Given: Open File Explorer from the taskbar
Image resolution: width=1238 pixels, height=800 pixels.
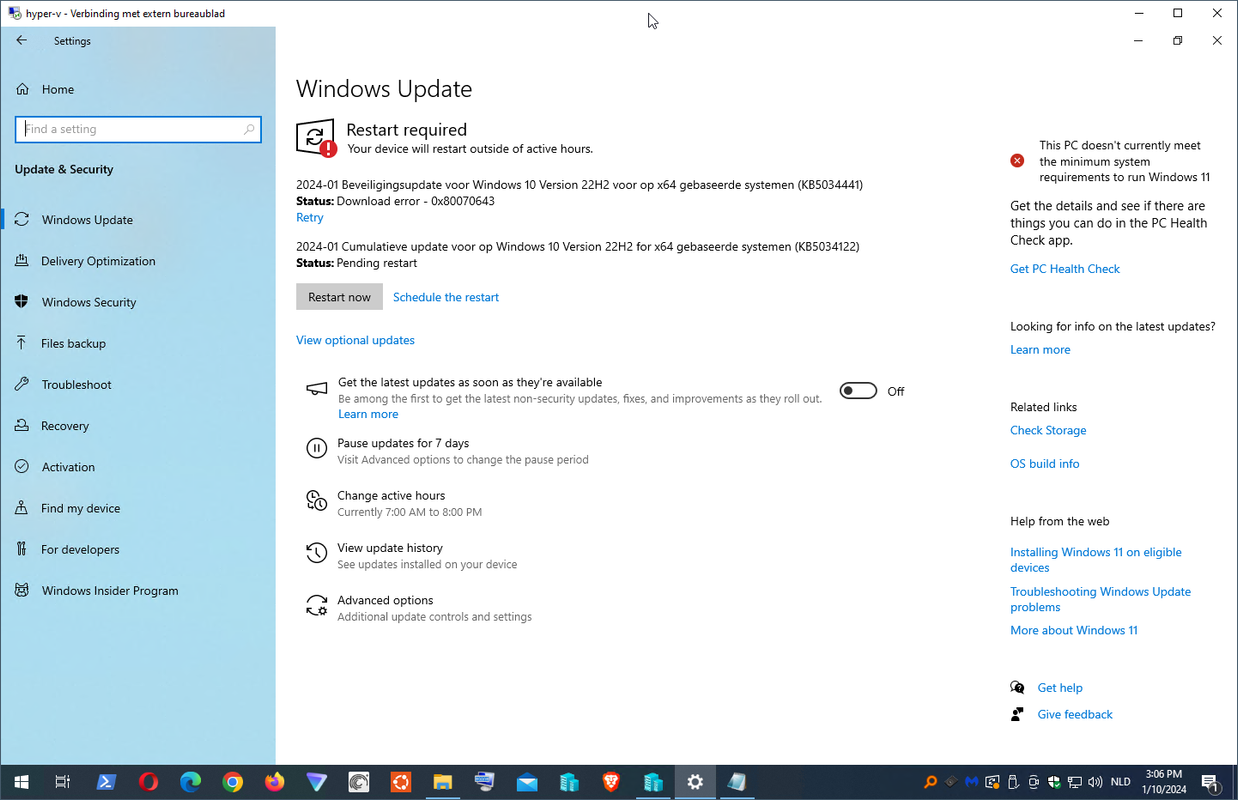Looking at the screenshot, I should [x=443, y=782].
